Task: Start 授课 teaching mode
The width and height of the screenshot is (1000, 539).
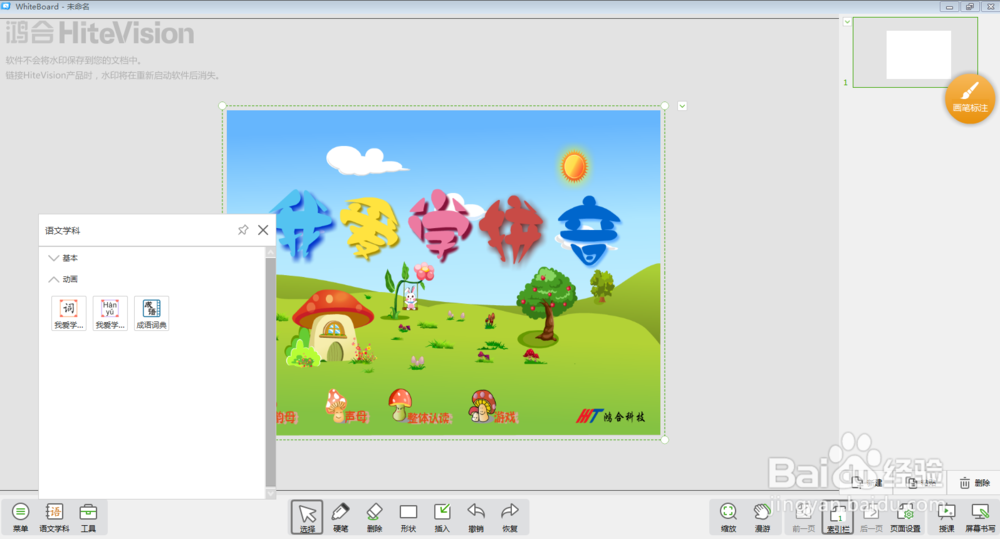Action: tap(946, 517)
